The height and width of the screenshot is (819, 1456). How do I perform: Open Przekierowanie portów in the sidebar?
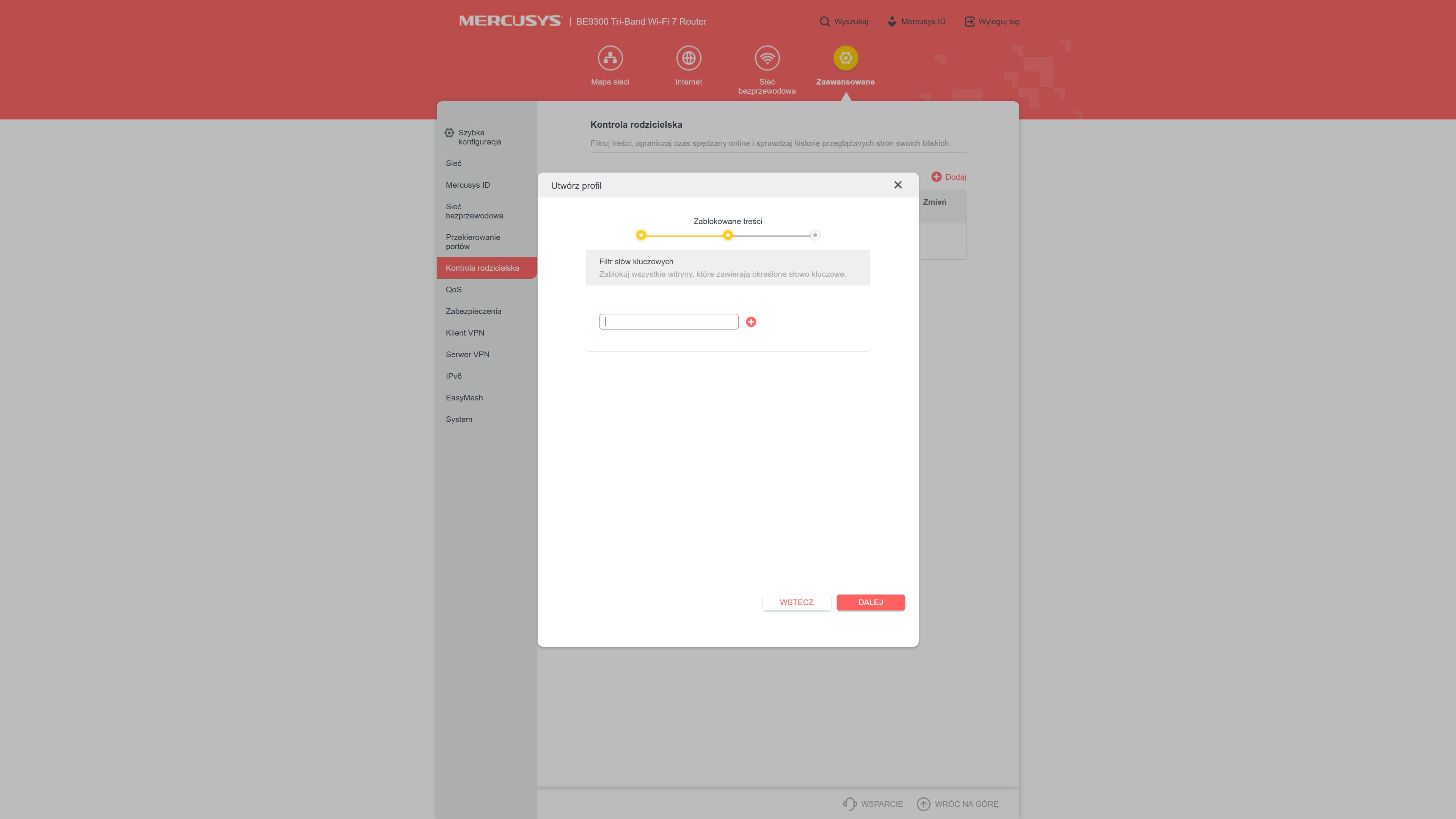pyautogui.click(x=472, y=242)
